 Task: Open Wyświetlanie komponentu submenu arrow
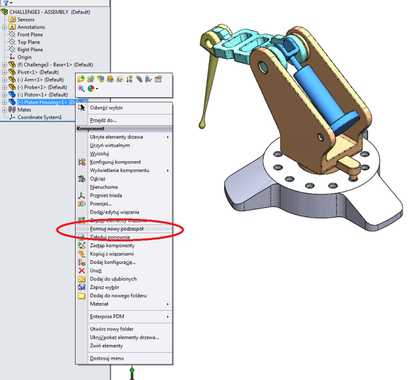point(168,170)
